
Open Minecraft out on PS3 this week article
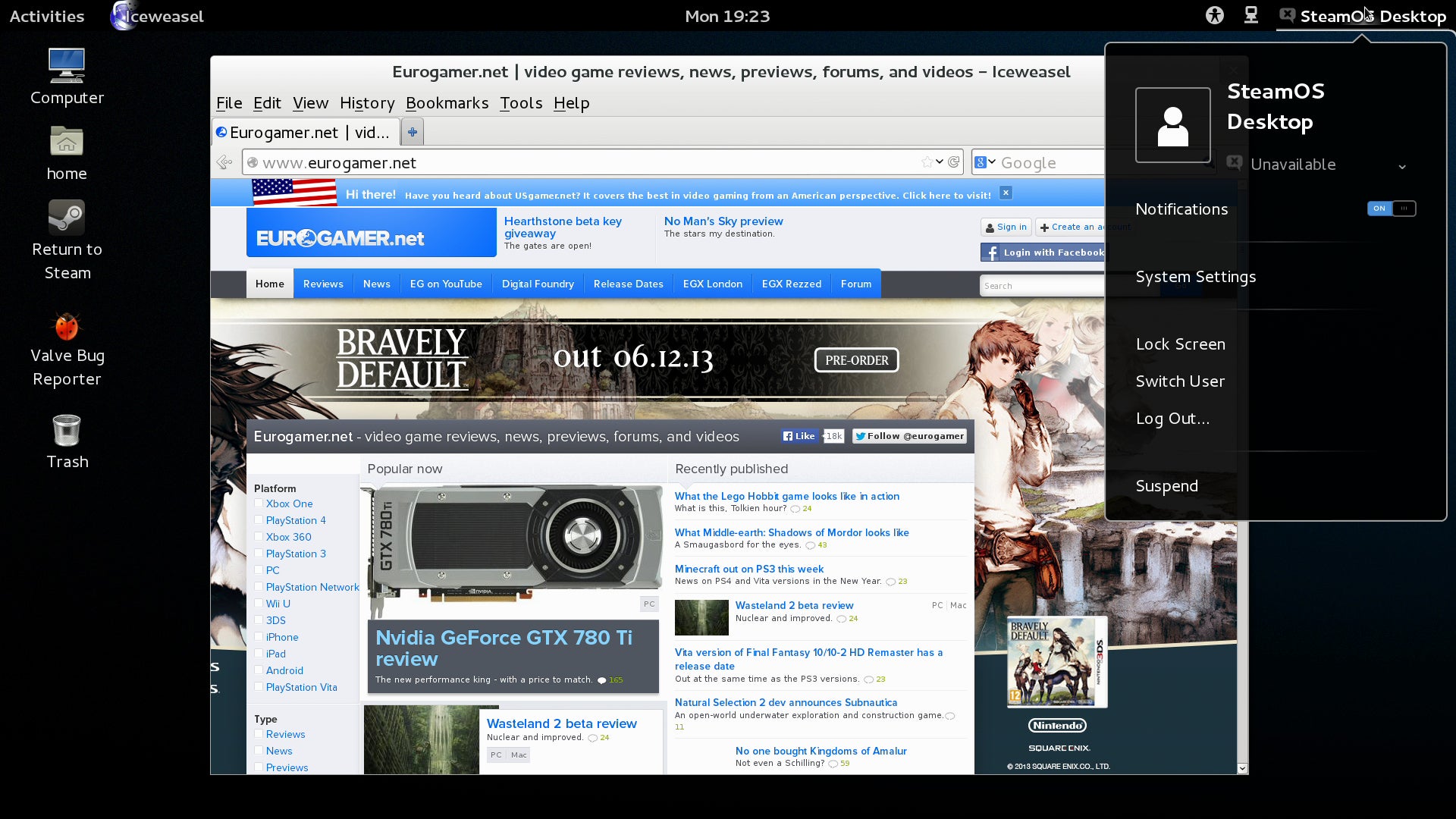point(749,569)
